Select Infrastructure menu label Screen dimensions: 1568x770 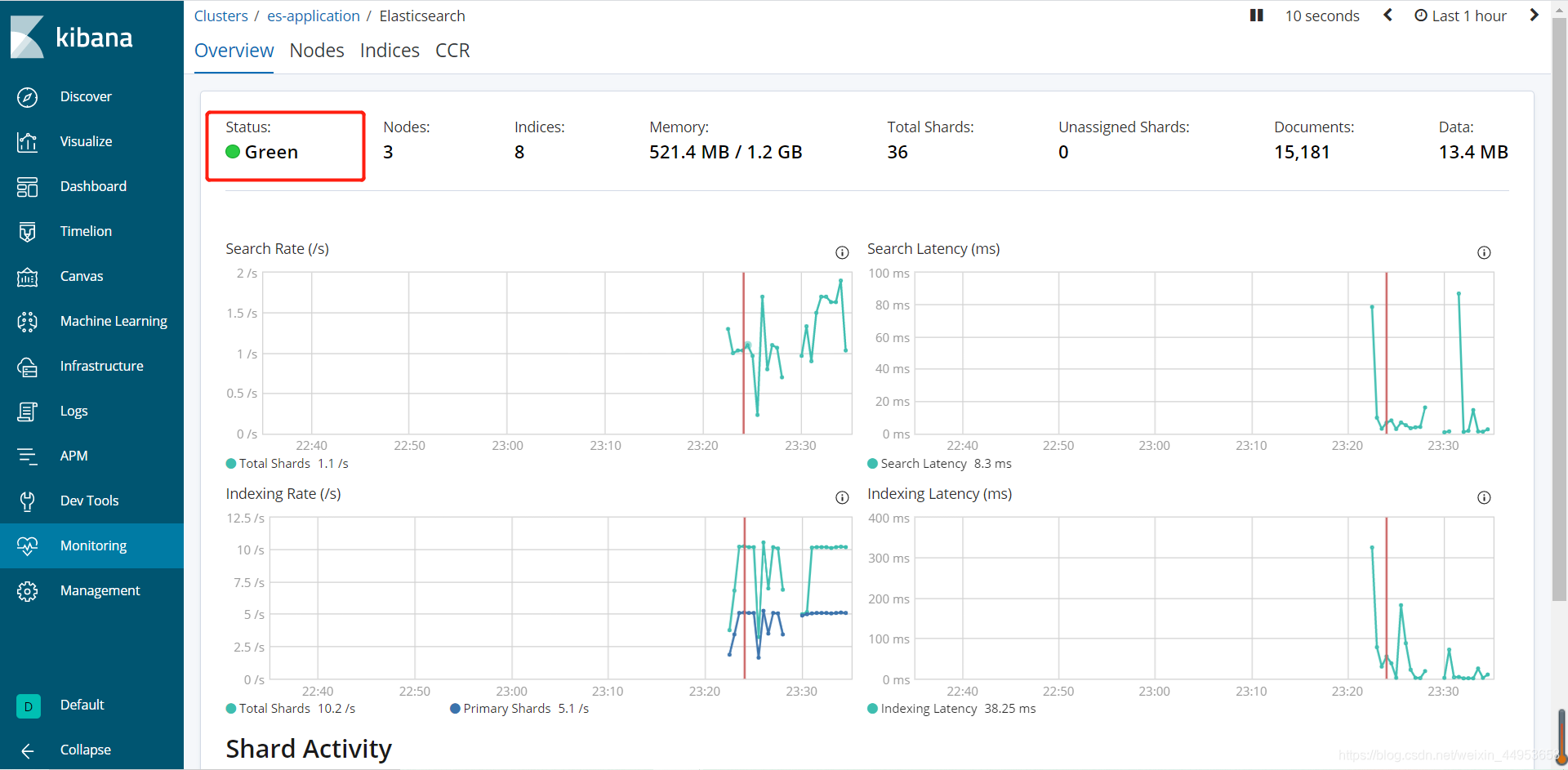(101, 367)
